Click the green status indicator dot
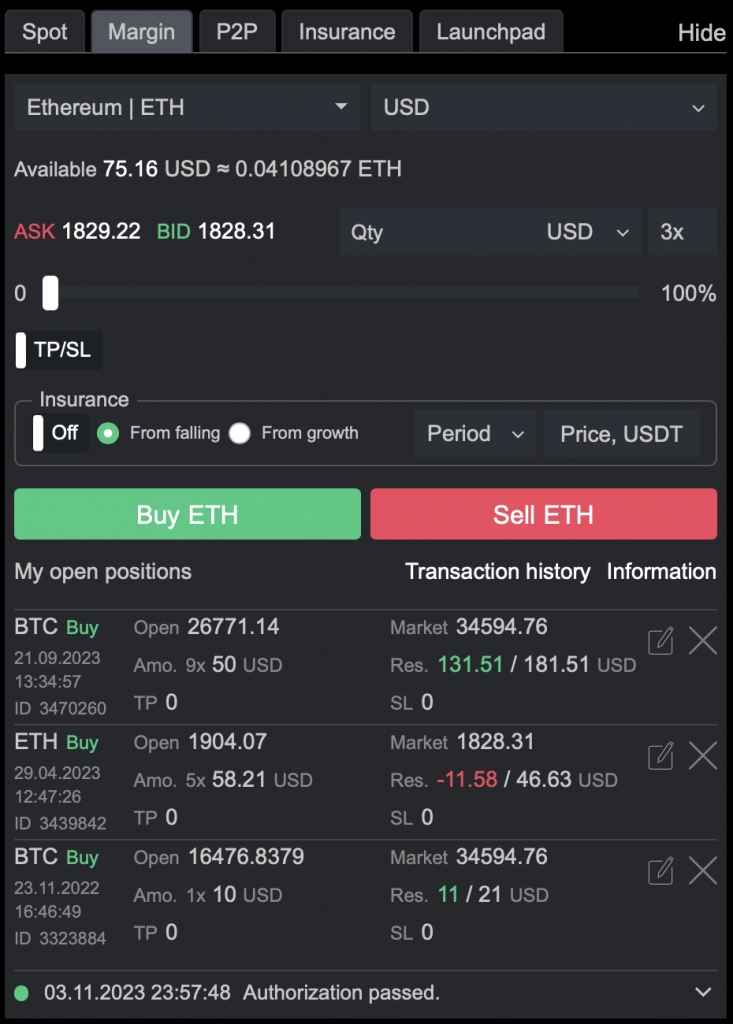This screenshot has width=733, height=1024. [x=22, y=993]
